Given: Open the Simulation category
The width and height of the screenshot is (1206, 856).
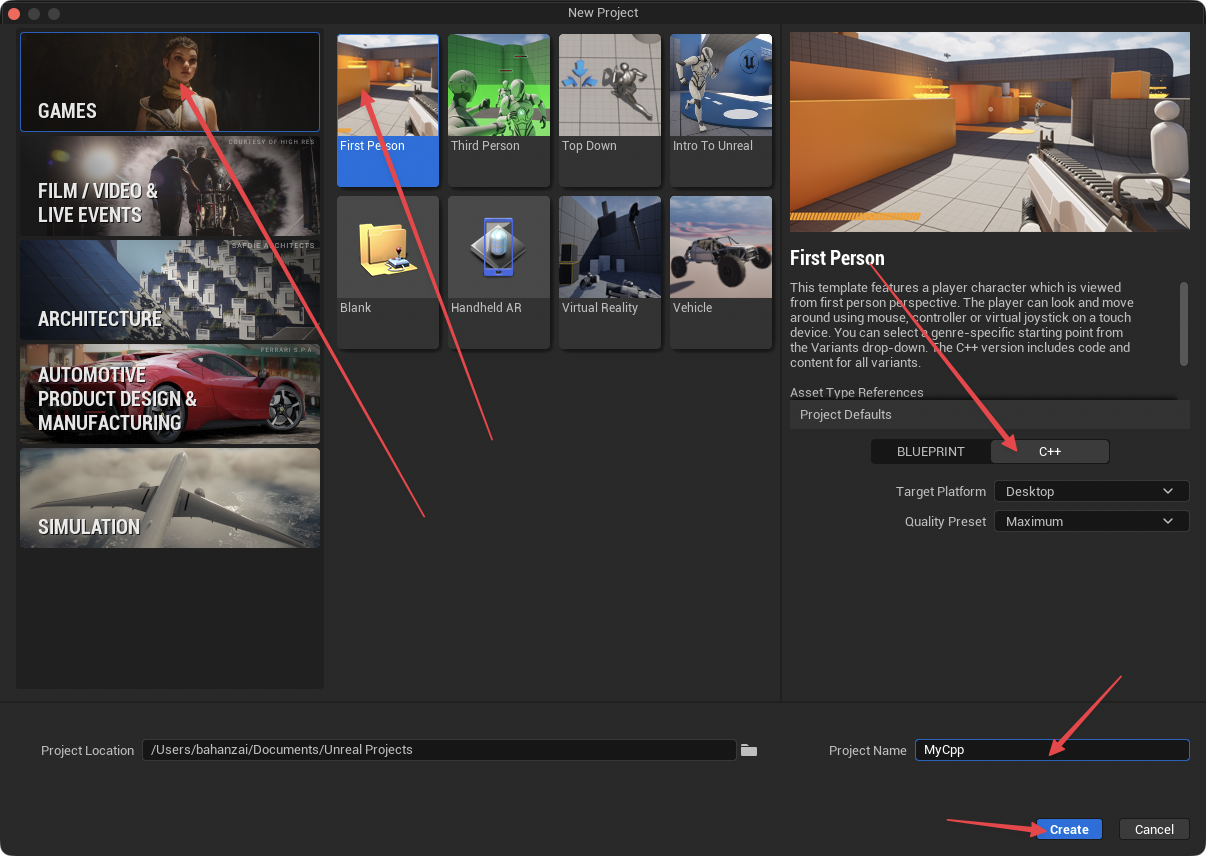Looking at the screenshot, I should [x=170, y=498].
